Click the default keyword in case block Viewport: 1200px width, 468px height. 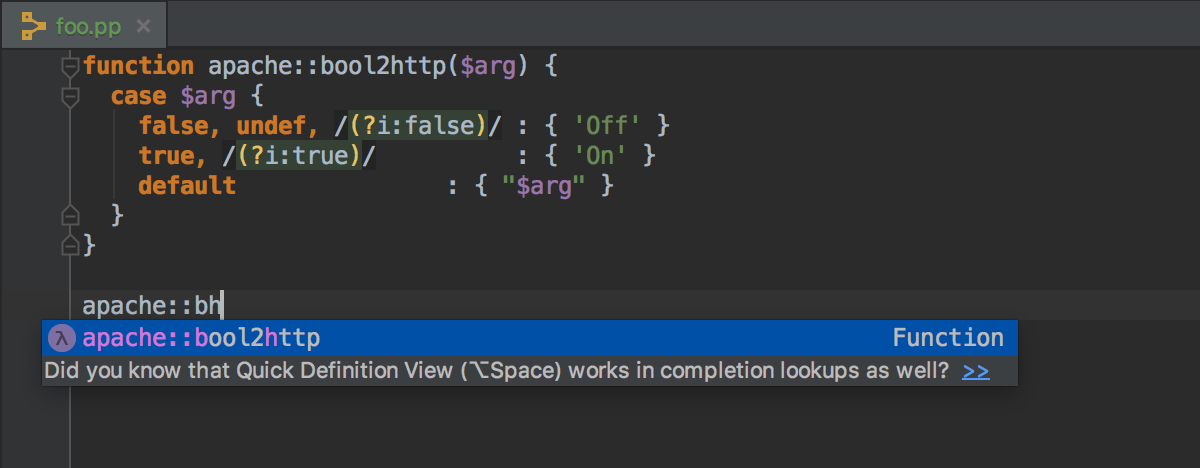(x=187, y=186)
